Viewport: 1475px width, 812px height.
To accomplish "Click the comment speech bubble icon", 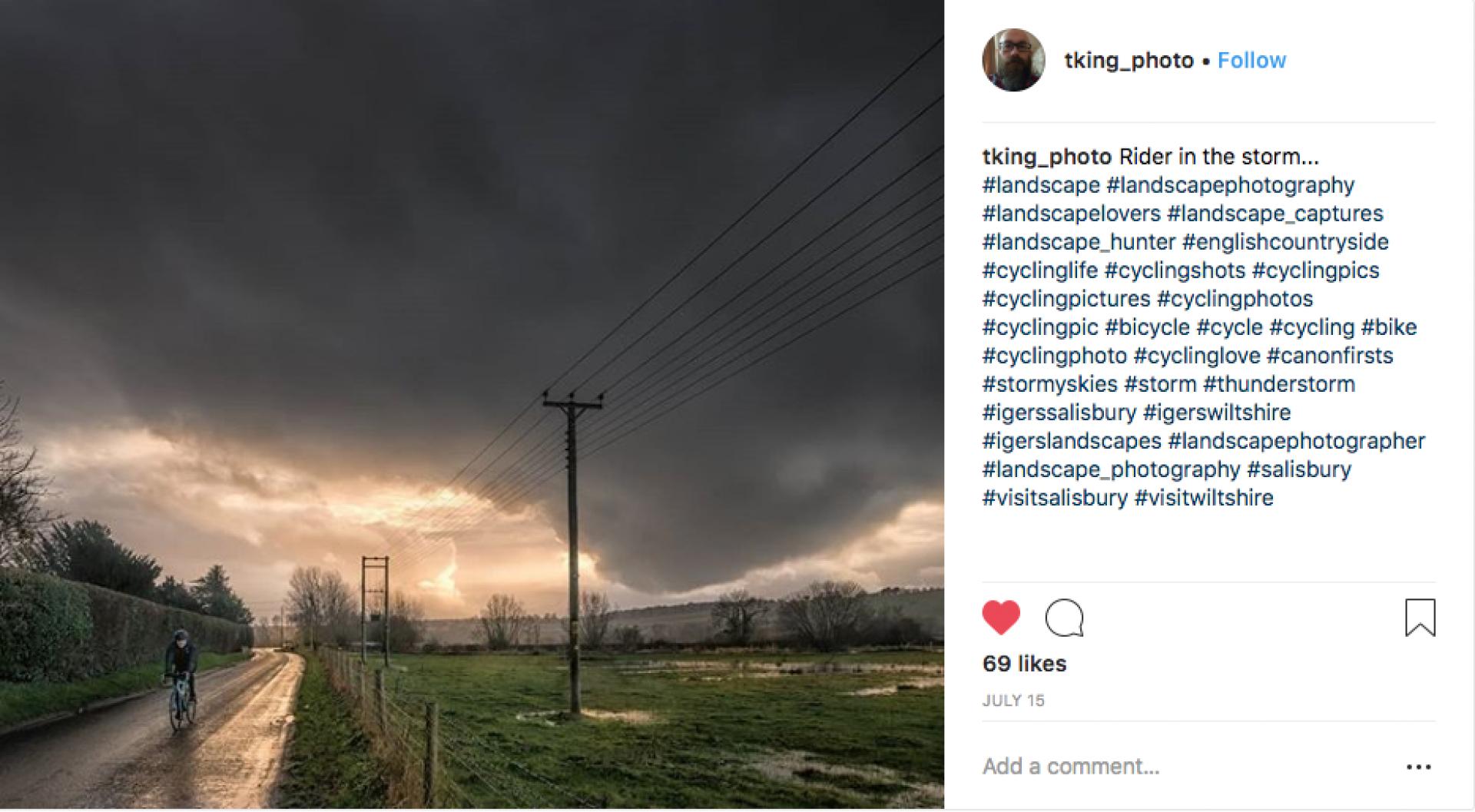I will tap(1064, 618).
